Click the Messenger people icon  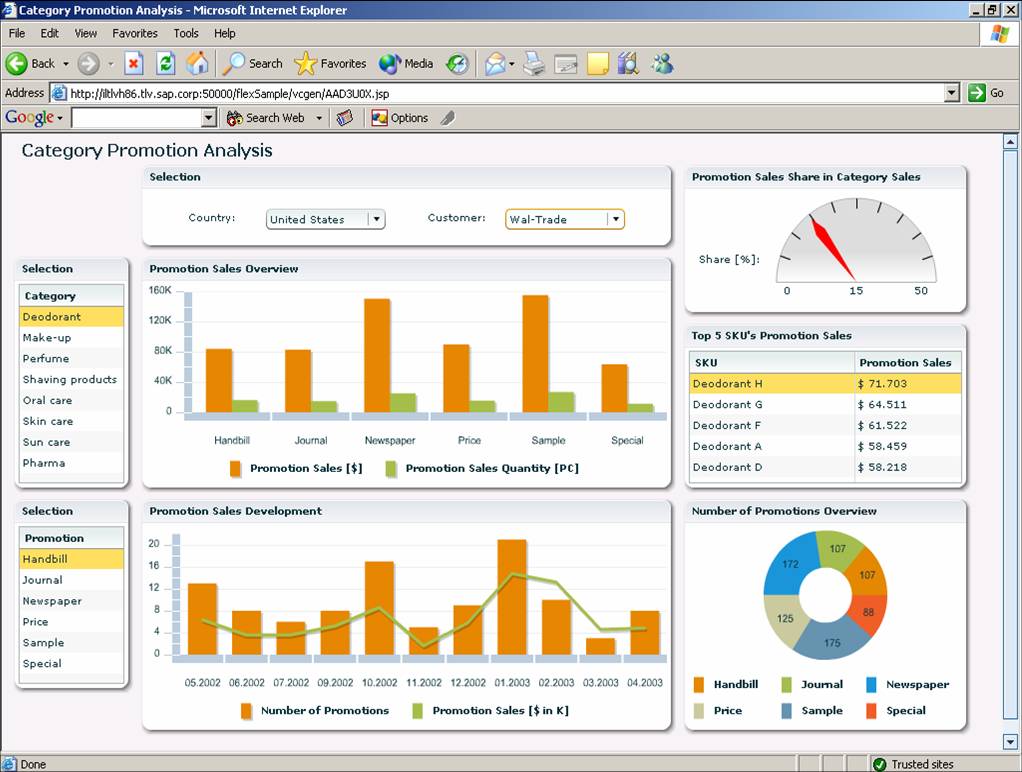(661, 63)
